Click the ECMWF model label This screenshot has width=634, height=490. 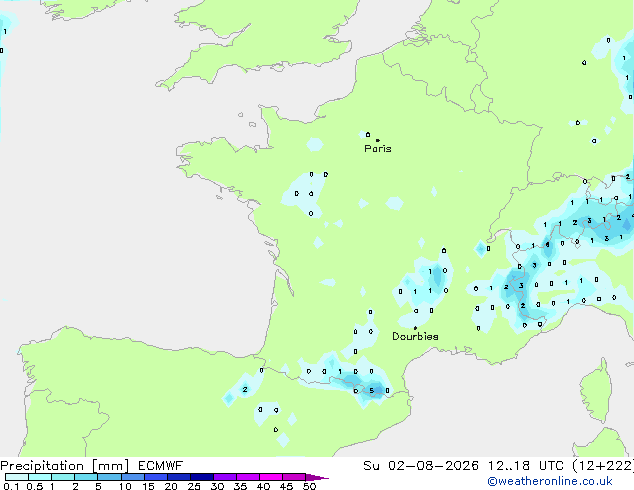click(x=161, y=466)
